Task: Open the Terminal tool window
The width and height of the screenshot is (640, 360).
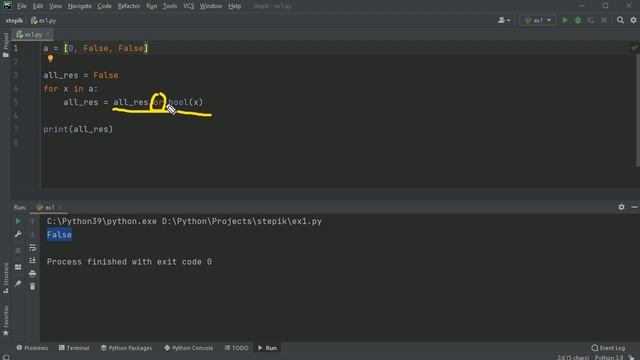Action: coord(74,348)
